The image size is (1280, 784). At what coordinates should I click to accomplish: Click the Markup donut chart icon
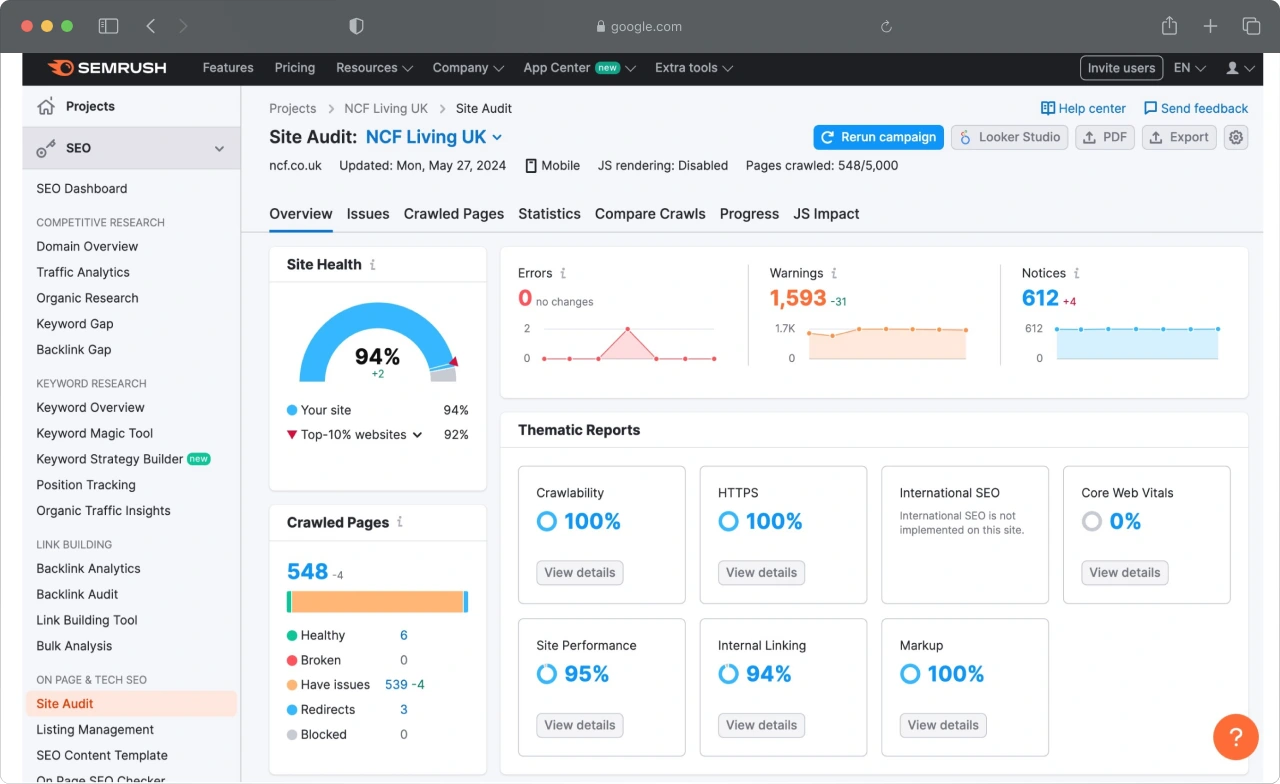coord(910,674)
